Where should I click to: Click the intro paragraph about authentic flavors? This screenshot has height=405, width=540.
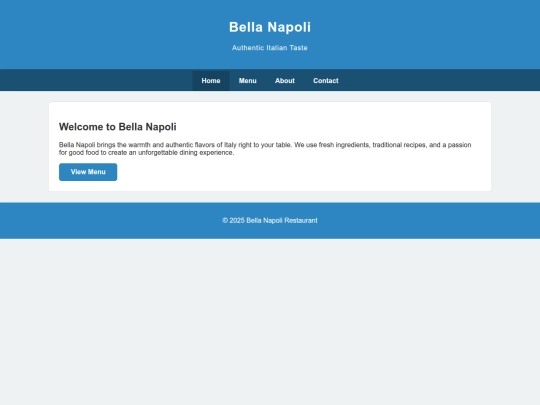coord(265,149)
